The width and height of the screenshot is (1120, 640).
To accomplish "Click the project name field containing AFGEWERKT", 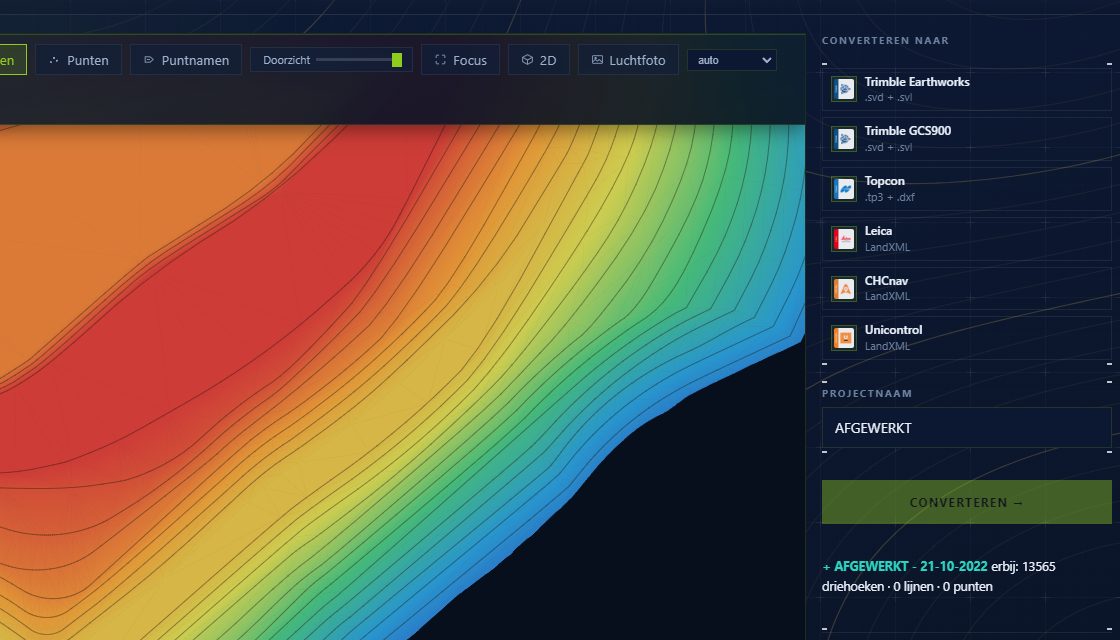I will [x=966, y=428].
